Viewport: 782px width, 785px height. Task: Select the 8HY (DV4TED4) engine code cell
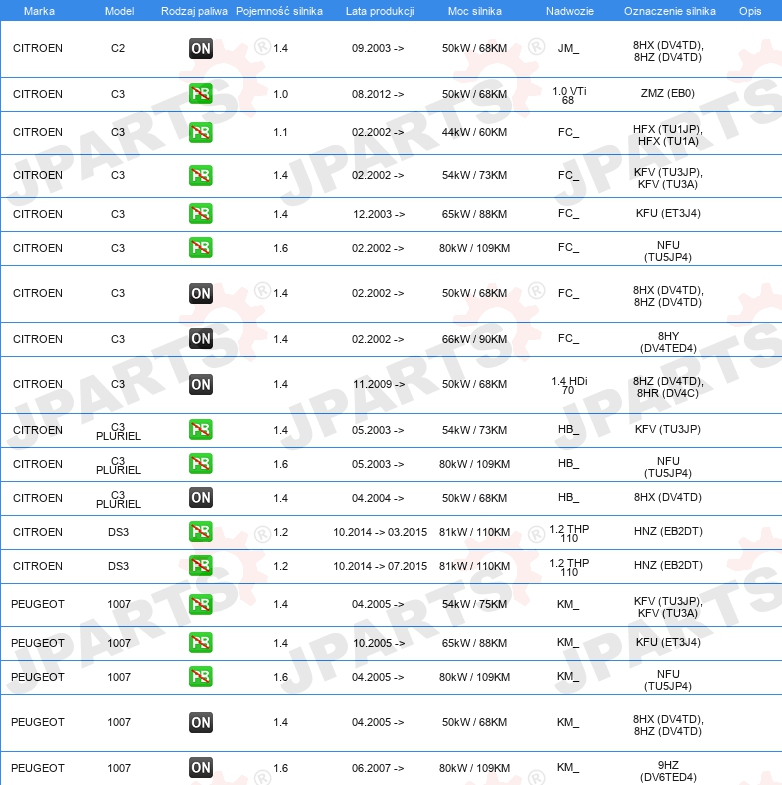tap(668, 342)
